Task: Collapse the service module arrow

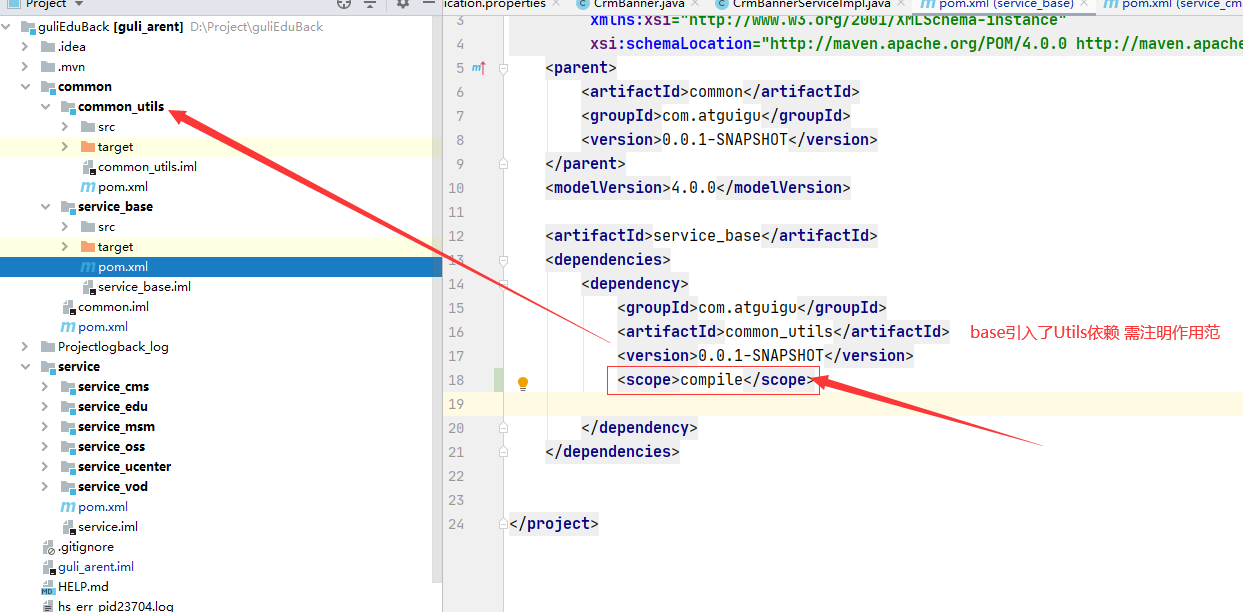Action: point(26,367)
